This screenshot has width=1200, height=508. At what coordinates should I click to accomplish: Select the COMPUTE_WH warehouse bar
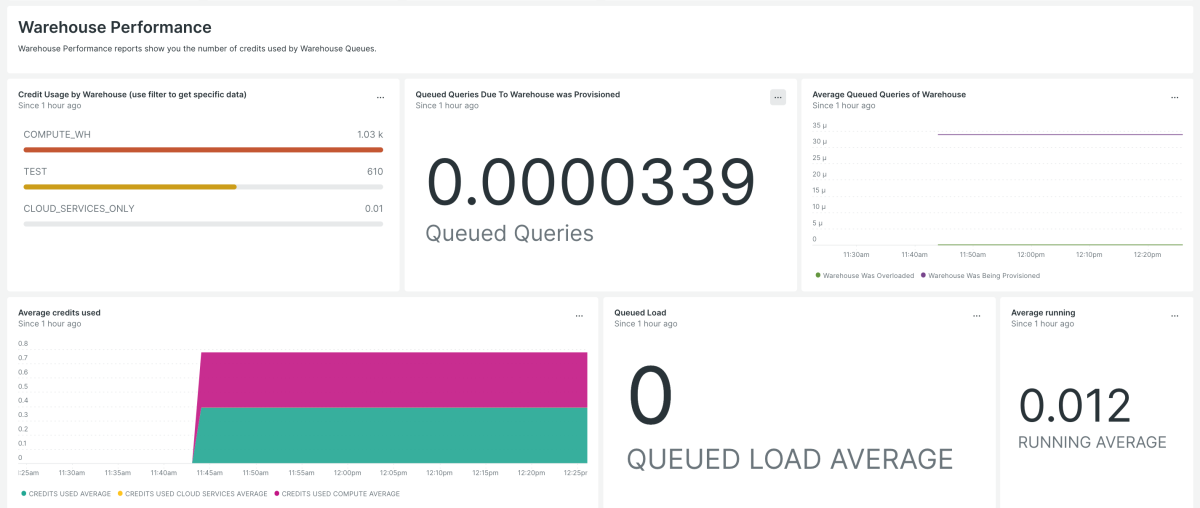point(202,150)
